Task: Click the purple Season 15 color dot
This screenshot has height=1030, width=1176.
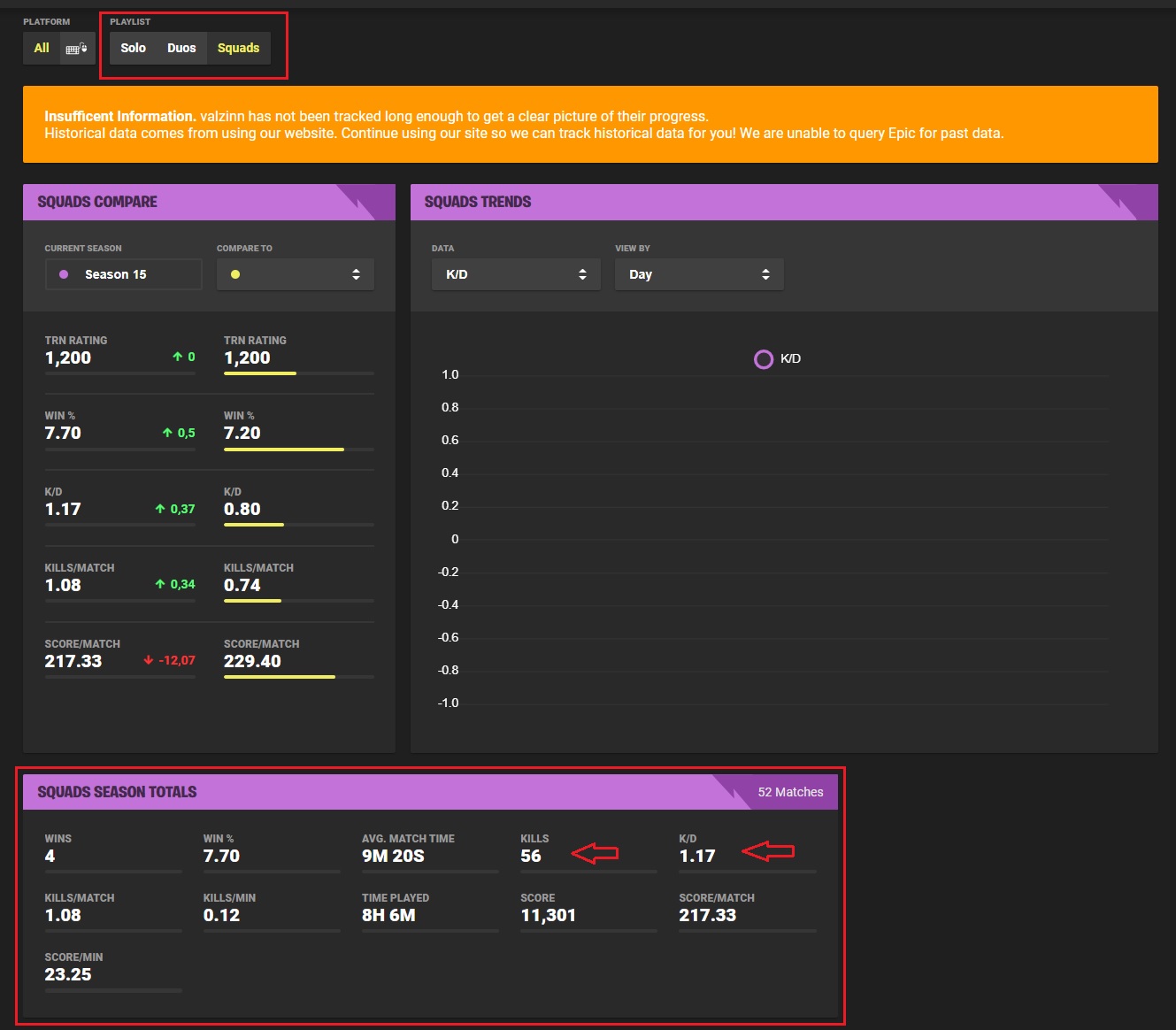Action: (x=64, y=274)
